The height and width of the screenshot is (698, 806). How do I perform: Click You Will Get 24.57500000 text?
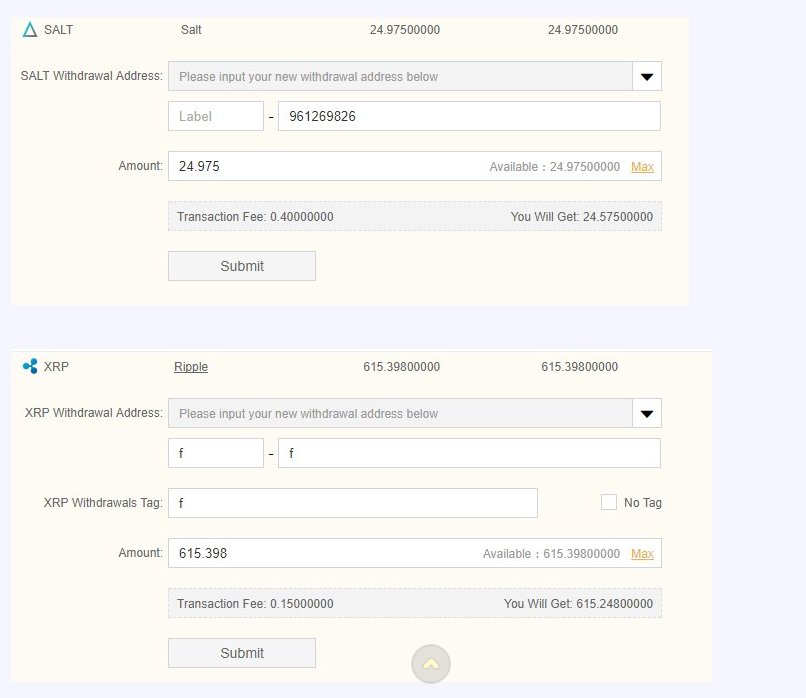[582, 216]
